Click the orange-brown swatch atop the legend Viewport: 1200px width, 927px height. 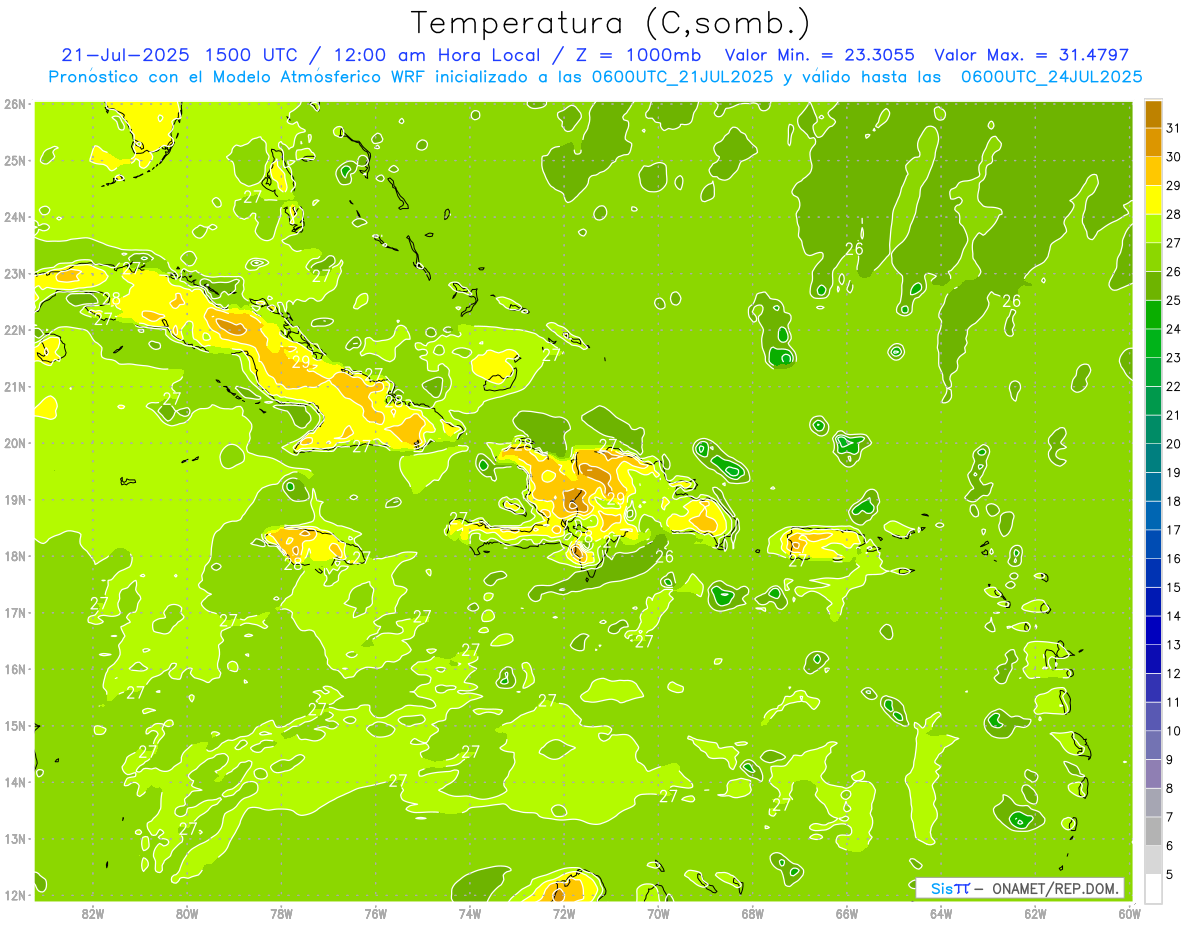[1153, 114]
